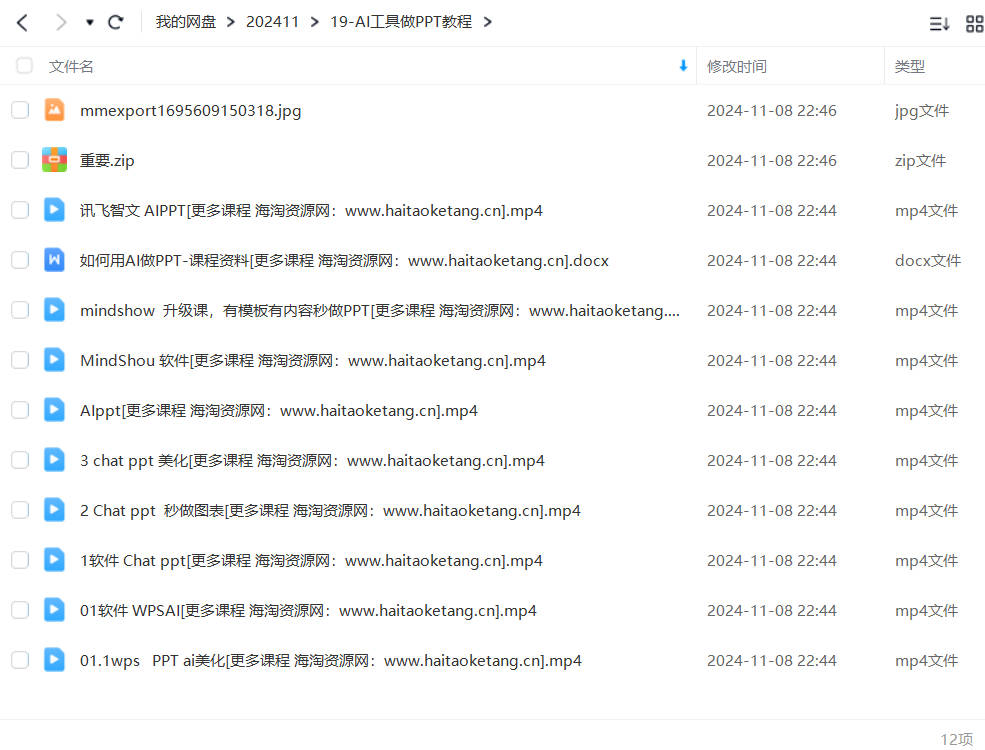Click the video icon of 01软件 WPSAI

55,610
